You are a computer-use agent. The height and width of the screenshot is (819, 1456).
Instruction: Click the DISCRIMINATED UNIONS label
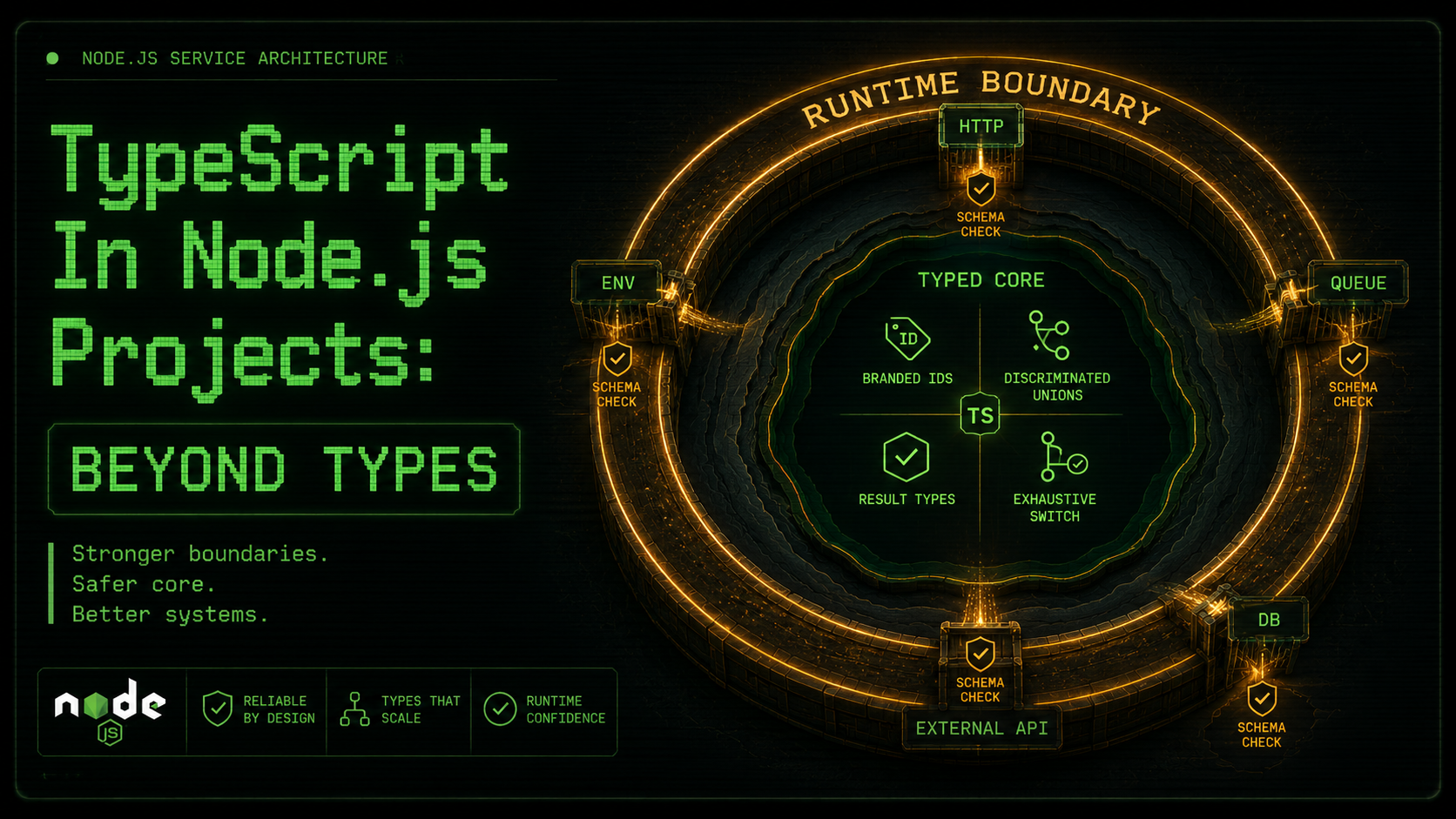pos(1057,386)
